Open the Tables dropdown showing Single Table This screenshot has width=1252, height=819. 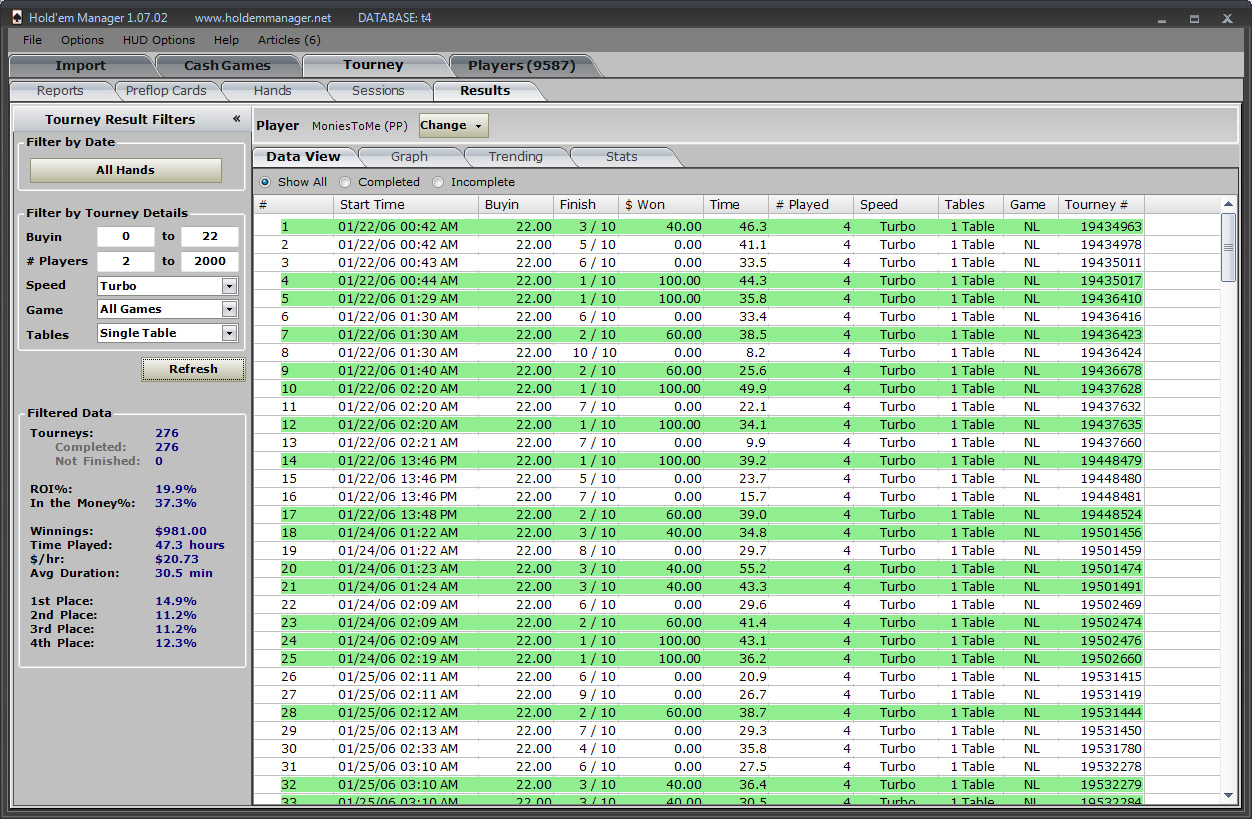click(229, 334)
